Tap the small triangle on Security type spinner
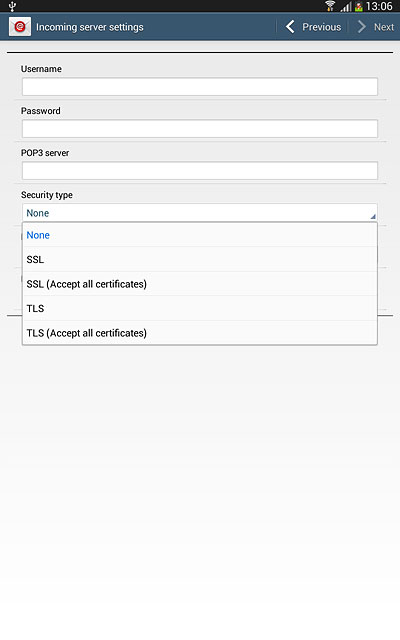Image resolution: width=400 pixels, height=640 pixels. (373, 217)
